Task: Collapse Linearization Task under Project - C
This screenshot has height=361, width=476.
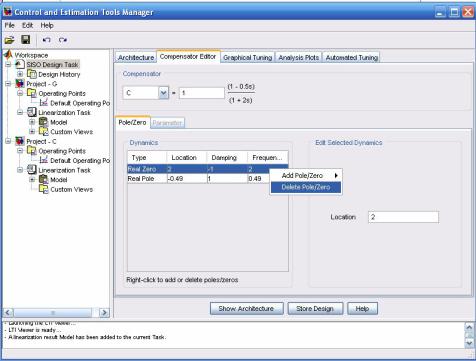Action: pyautogui.click(x=20, y=170)
